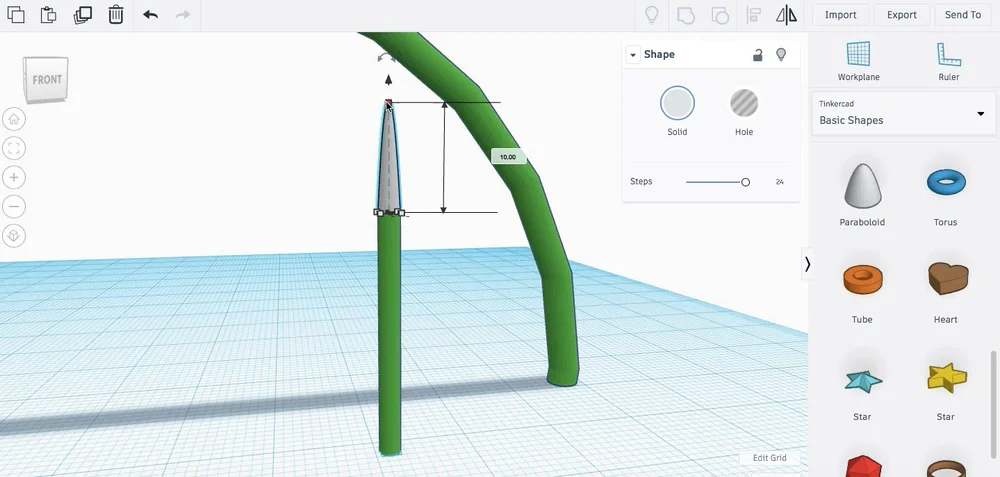The width and height of the screenshot is (1000, 477).
Task: Click the Steps label text
Action: (641, 182)
